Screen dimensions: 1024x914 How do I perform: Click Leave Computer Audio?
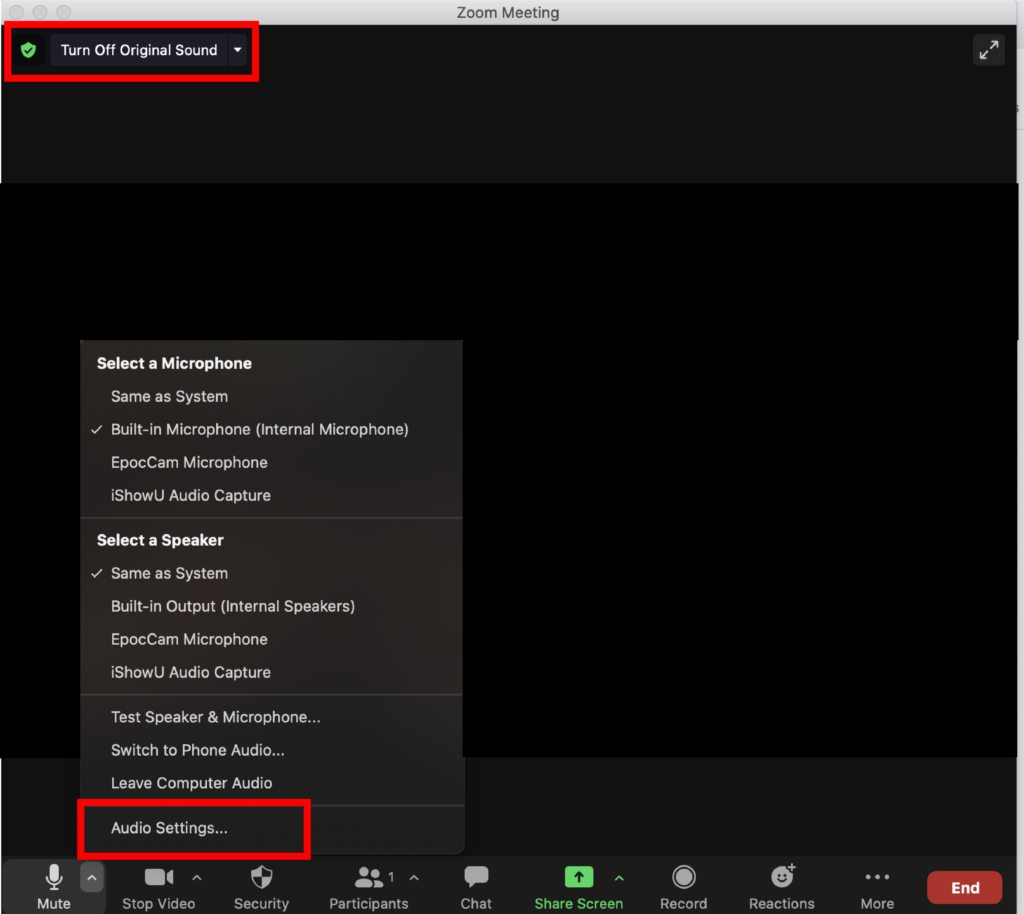[x=271, y=783]
